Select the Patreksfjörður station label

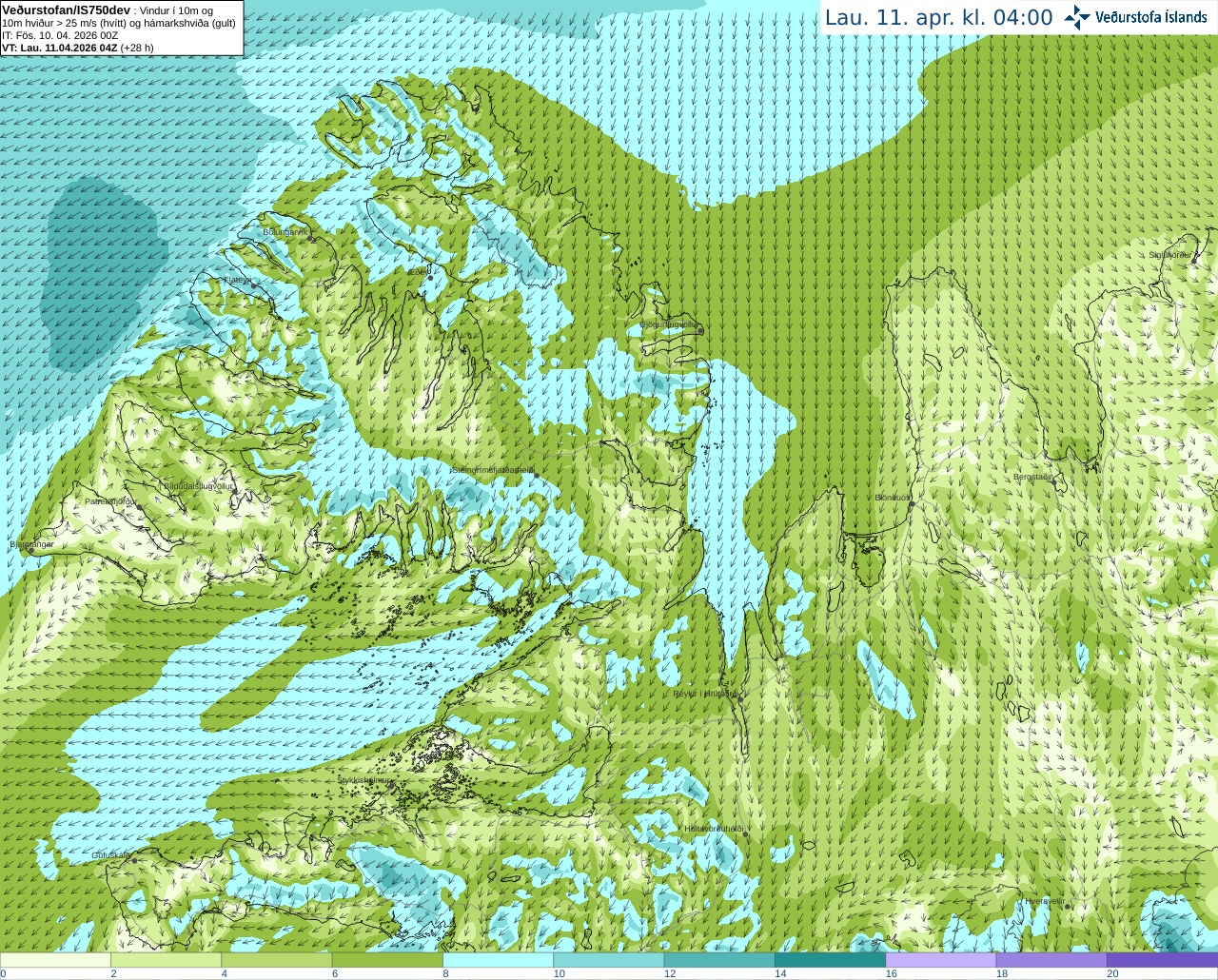click(110, 500)
